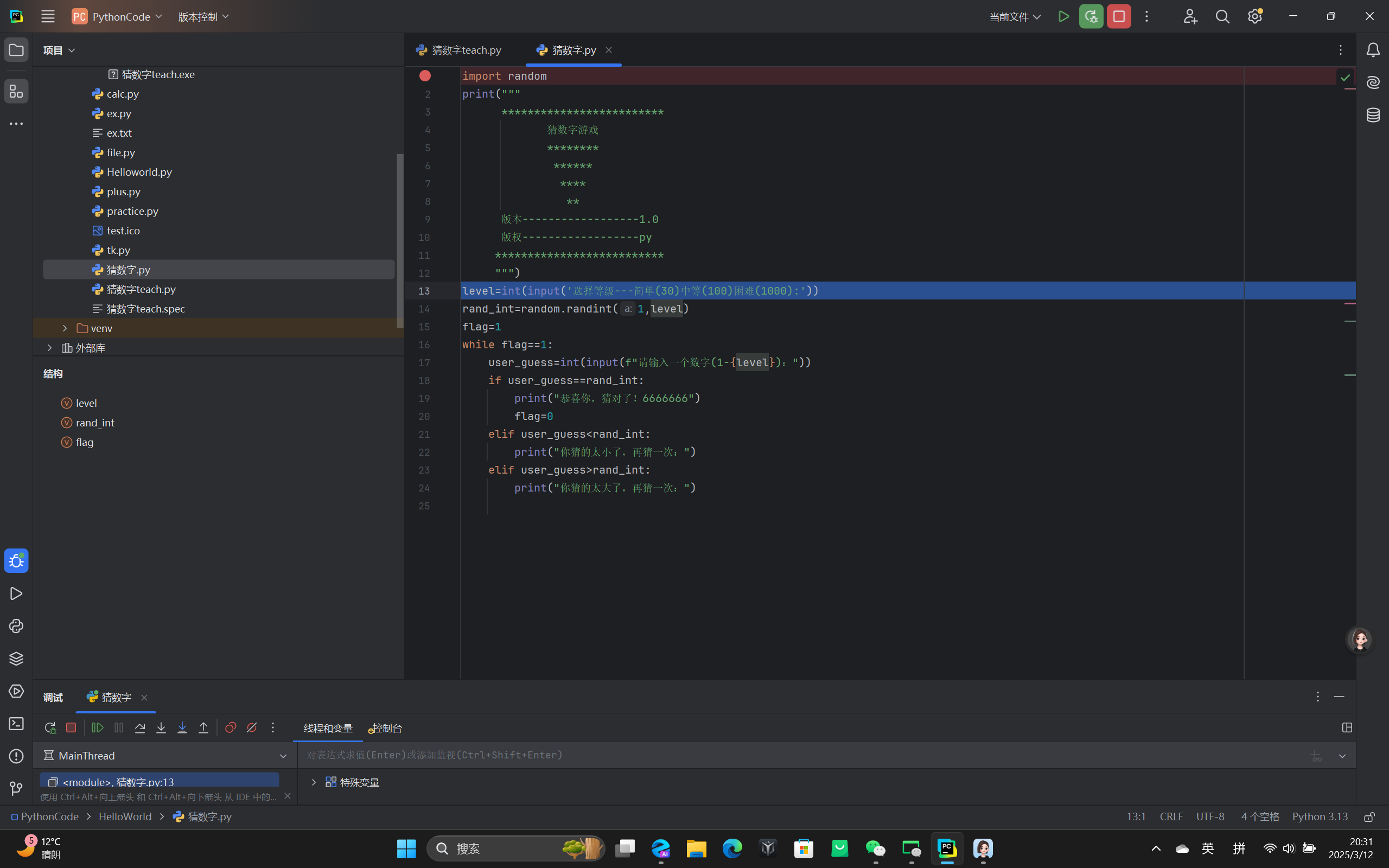Click the Step Into debug icon

point(161,727)
